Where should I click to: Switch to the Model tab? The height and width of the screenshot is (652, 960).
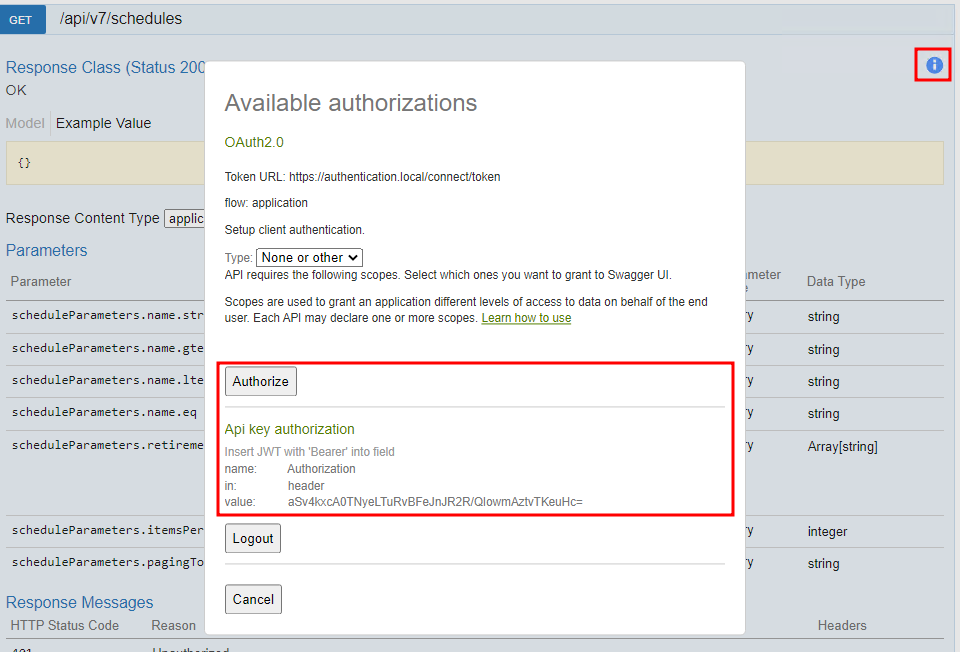tap(25, 123)
